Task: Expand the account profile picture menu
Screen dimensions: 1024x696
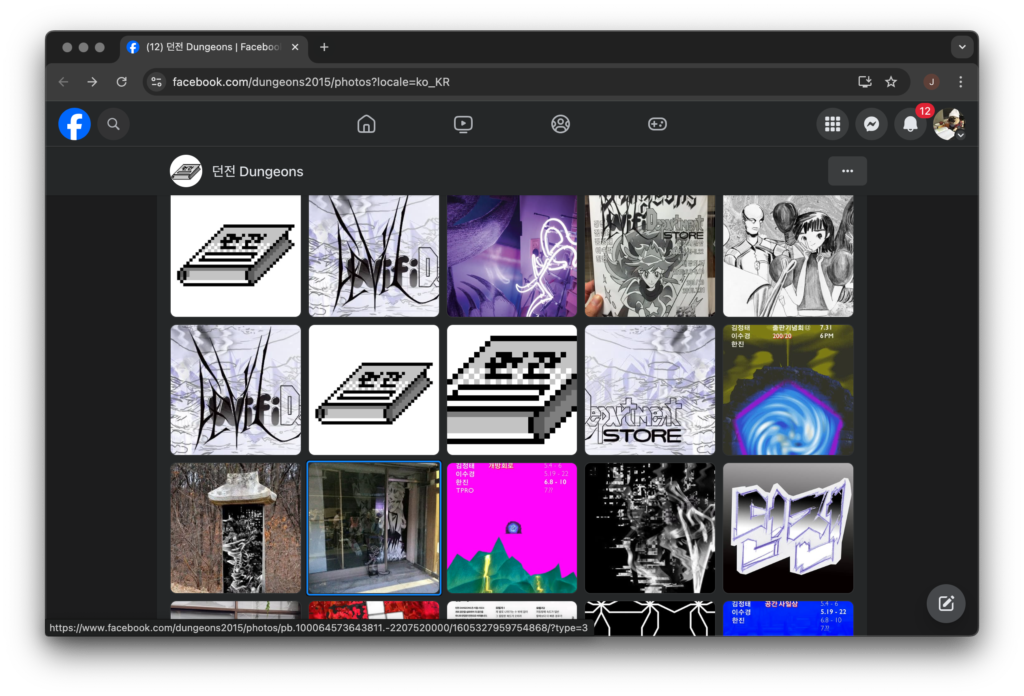Action: click(948, 124)
